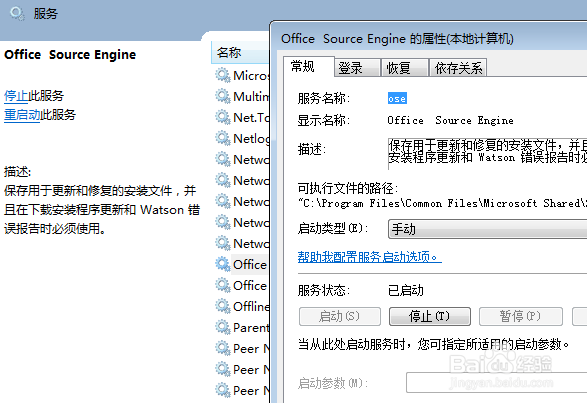Click the gear icon of the highlighted Office service
587x403 pixels.
coord(223,264)
